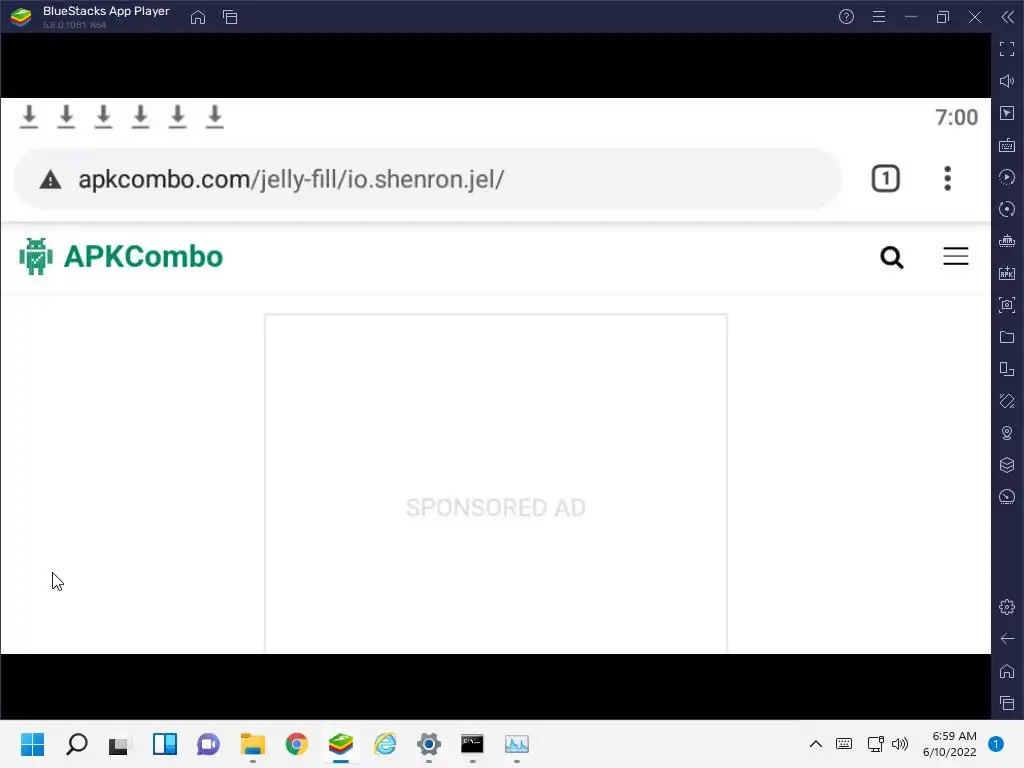The height and width of the screenshot is (768, 1024).
Task: Open the performance monitor graph icon on taskbar
Action: pyautogui.click(x=517, y=744)
